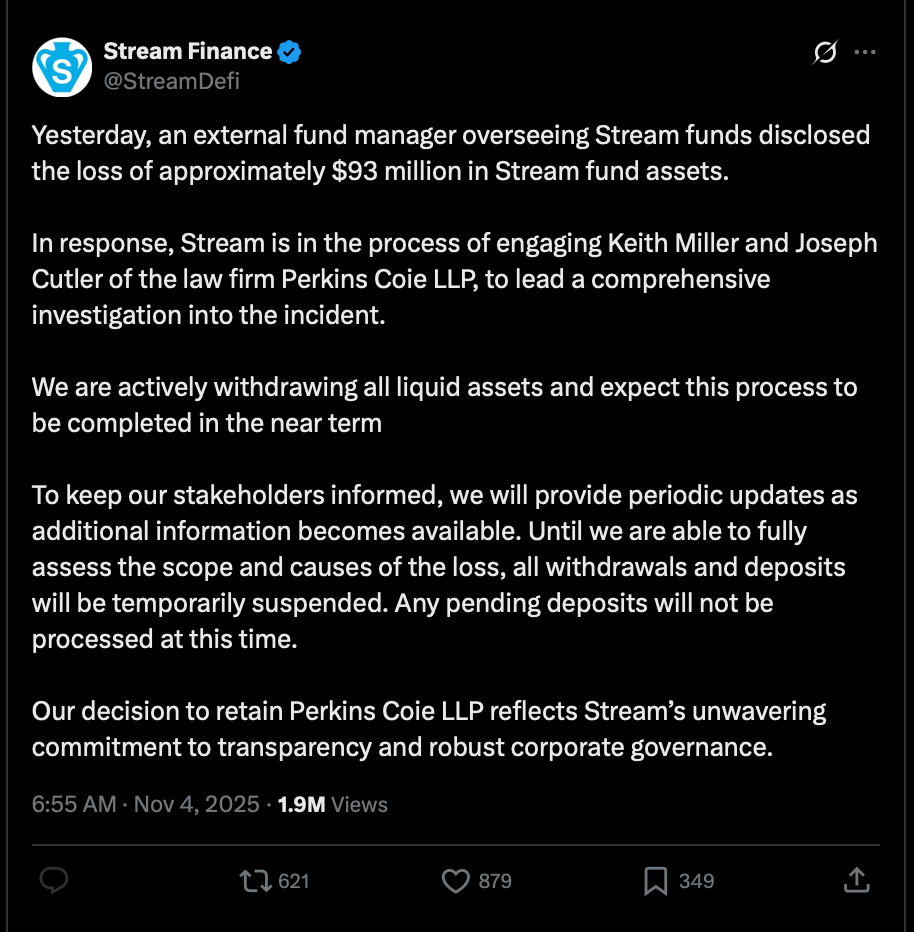
Task: Bookmark the post with bookmark icon
Action: pyautogui.click(x=656, y=880)
